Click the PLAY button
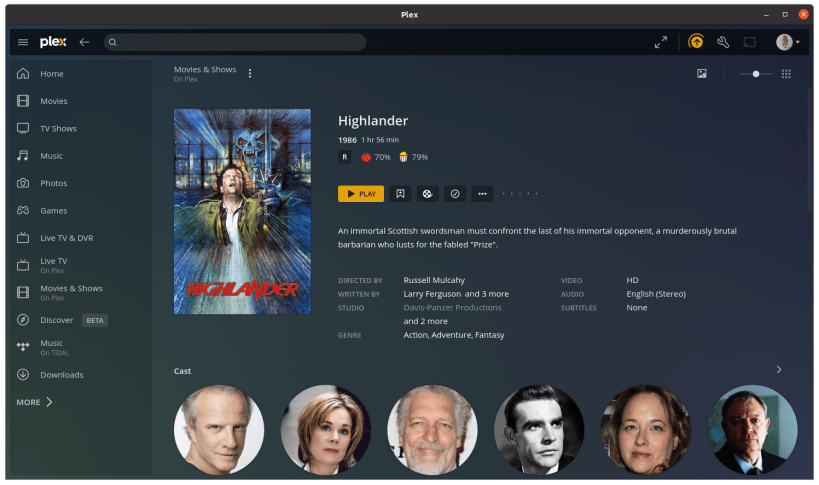The height and width of the screenshot is (485, 819). click(361, 194)
